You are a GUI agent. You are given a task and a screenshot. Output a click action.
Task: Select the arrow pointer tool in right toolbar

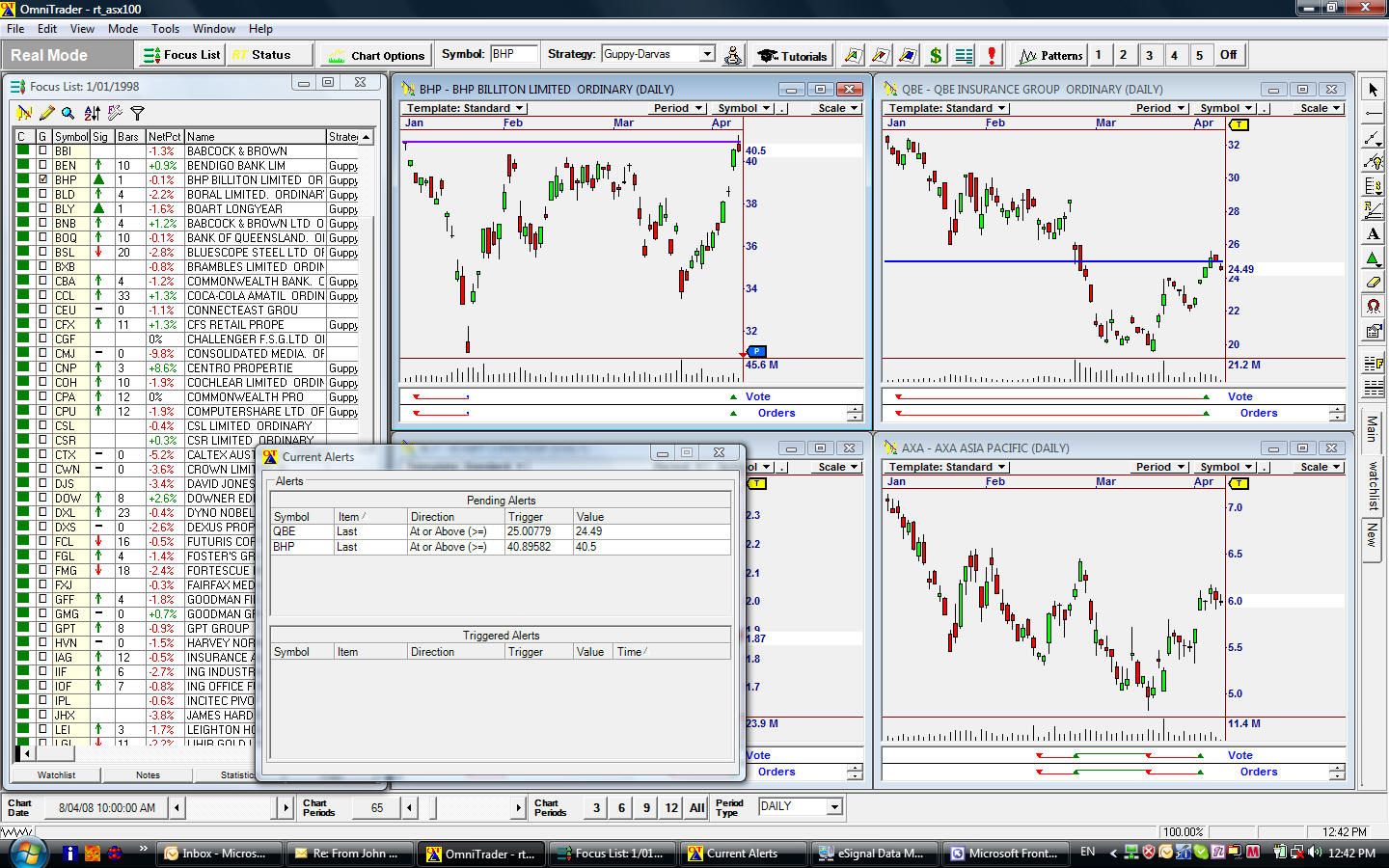coord(1373,90)
